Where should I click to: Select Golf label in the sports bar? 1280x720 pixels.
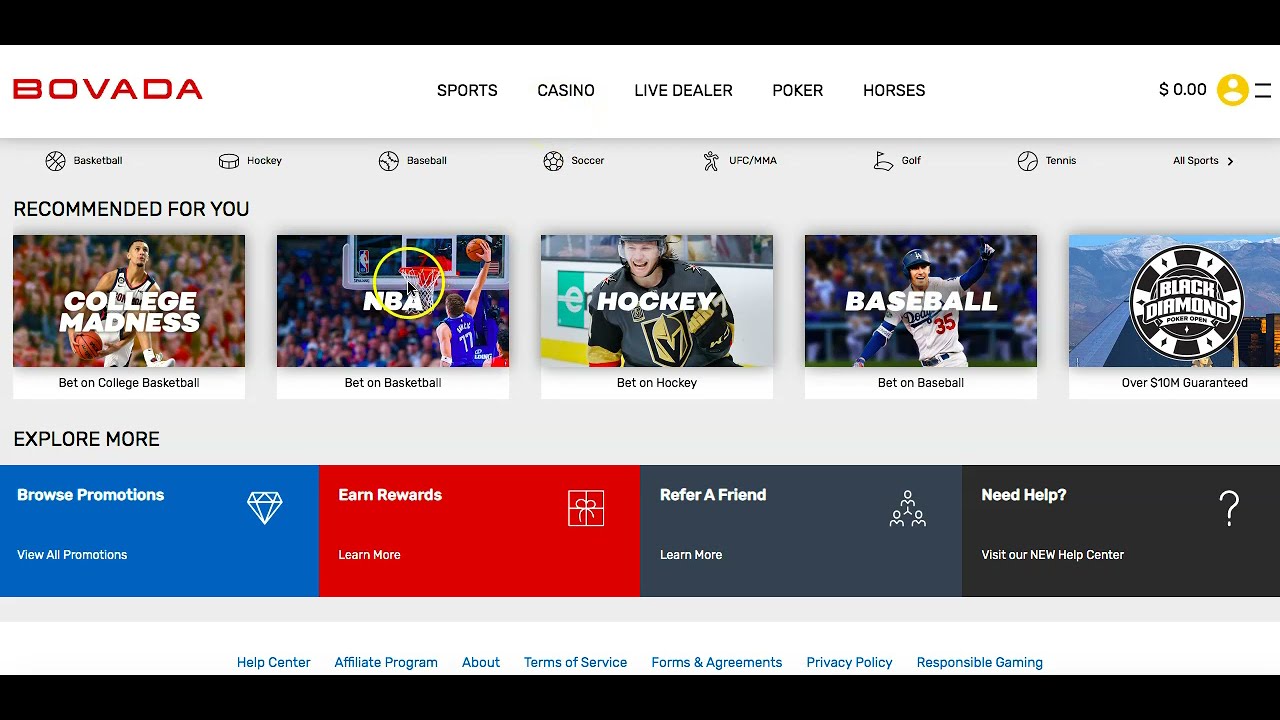tap(911, 161)
